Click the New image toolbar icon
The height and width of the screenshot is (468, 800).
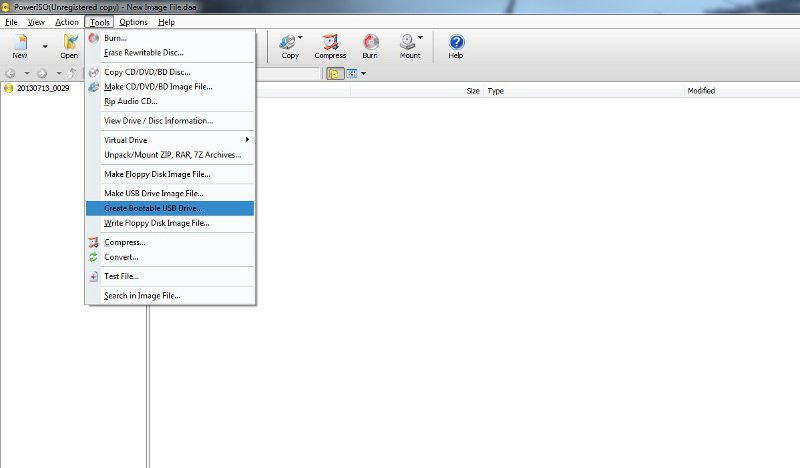coord(19,45)
